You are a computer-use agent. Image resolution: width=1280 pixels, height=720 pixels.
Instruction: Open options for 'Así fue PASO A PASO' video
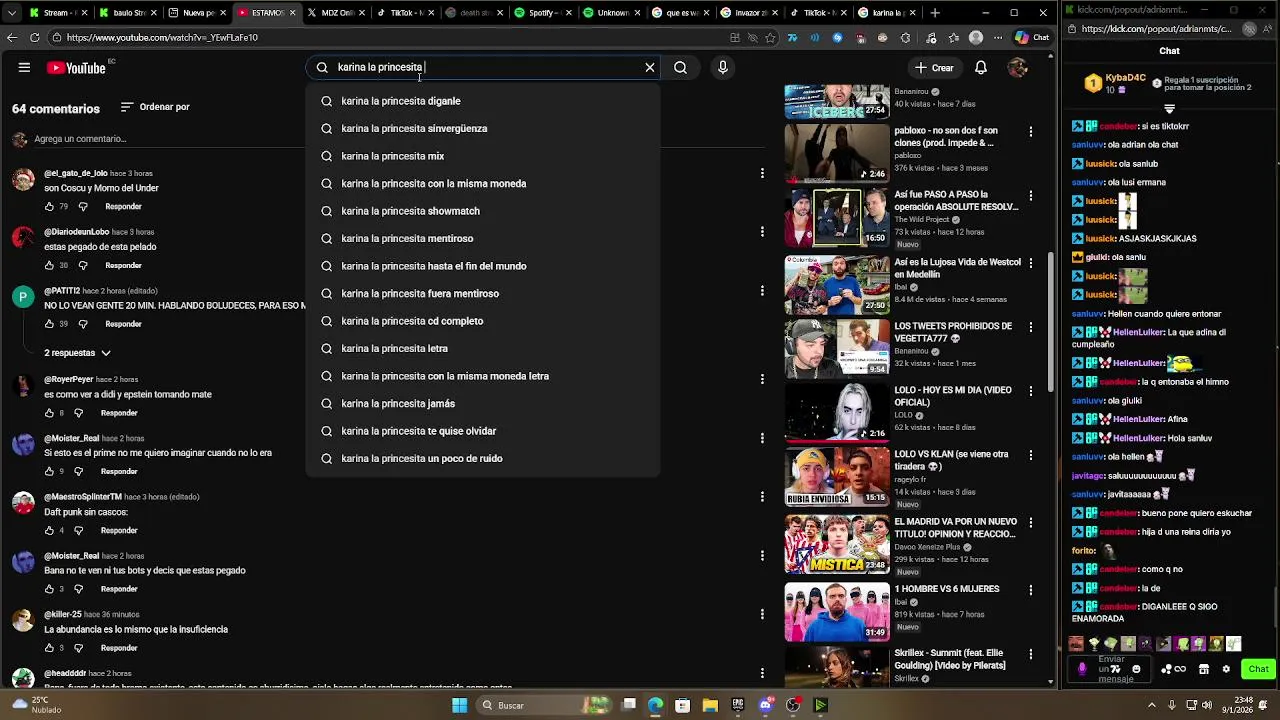click(1031, 195)
